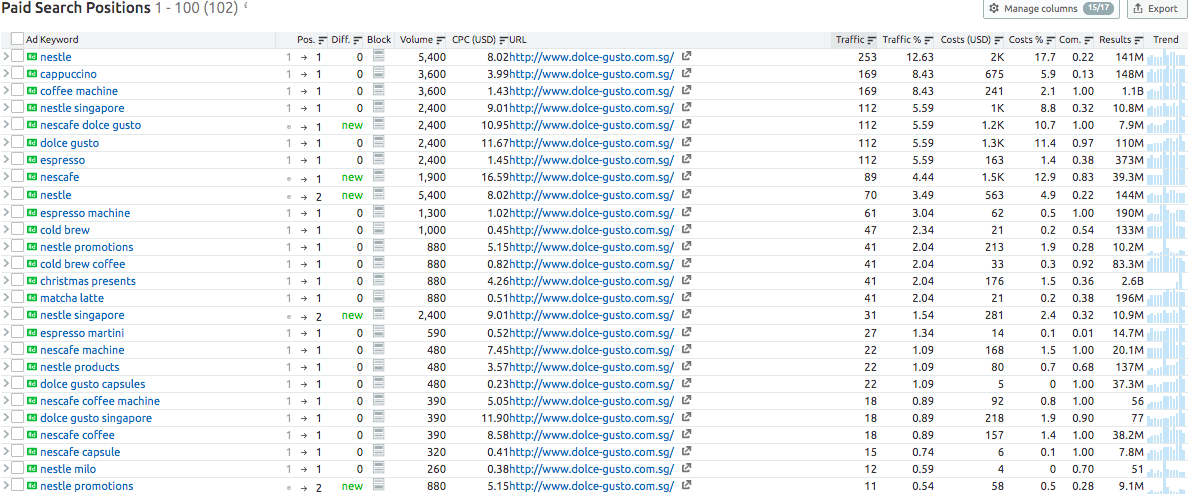The height and width of the screenshot is (494, 1198).
Task: Click the URL column header
Action: (518, 40)
